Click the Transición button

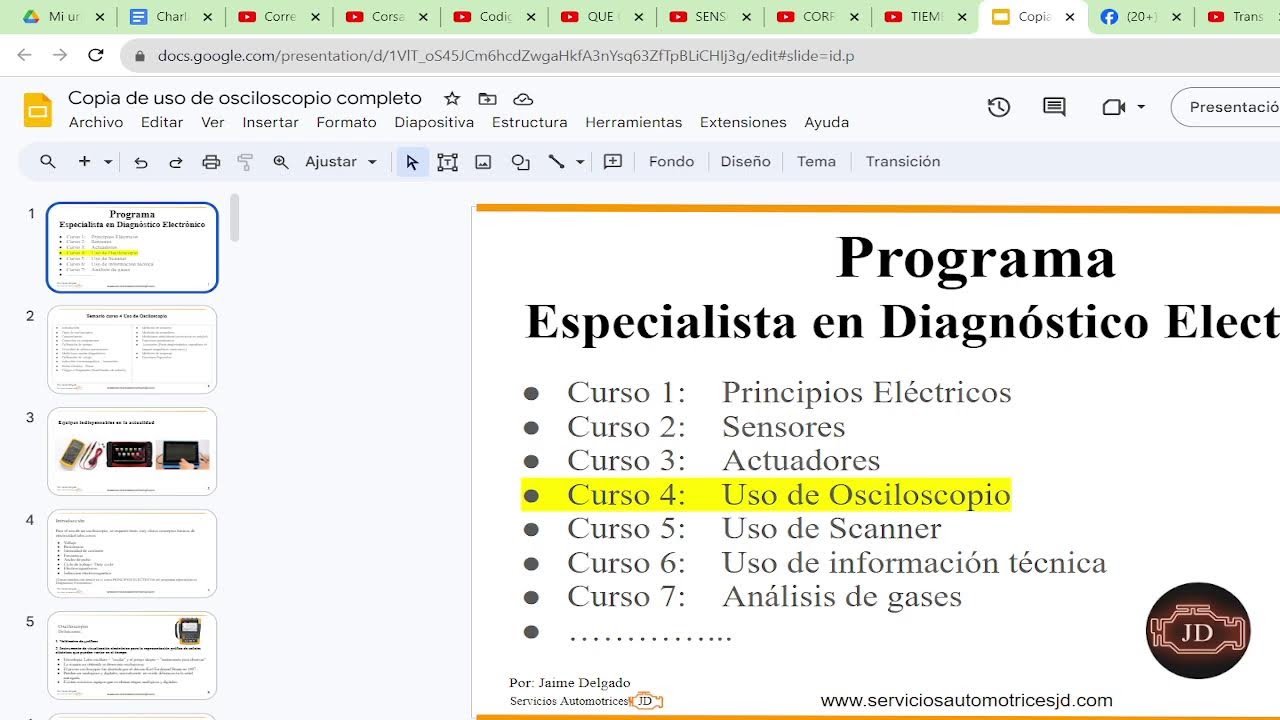(903, 161)
